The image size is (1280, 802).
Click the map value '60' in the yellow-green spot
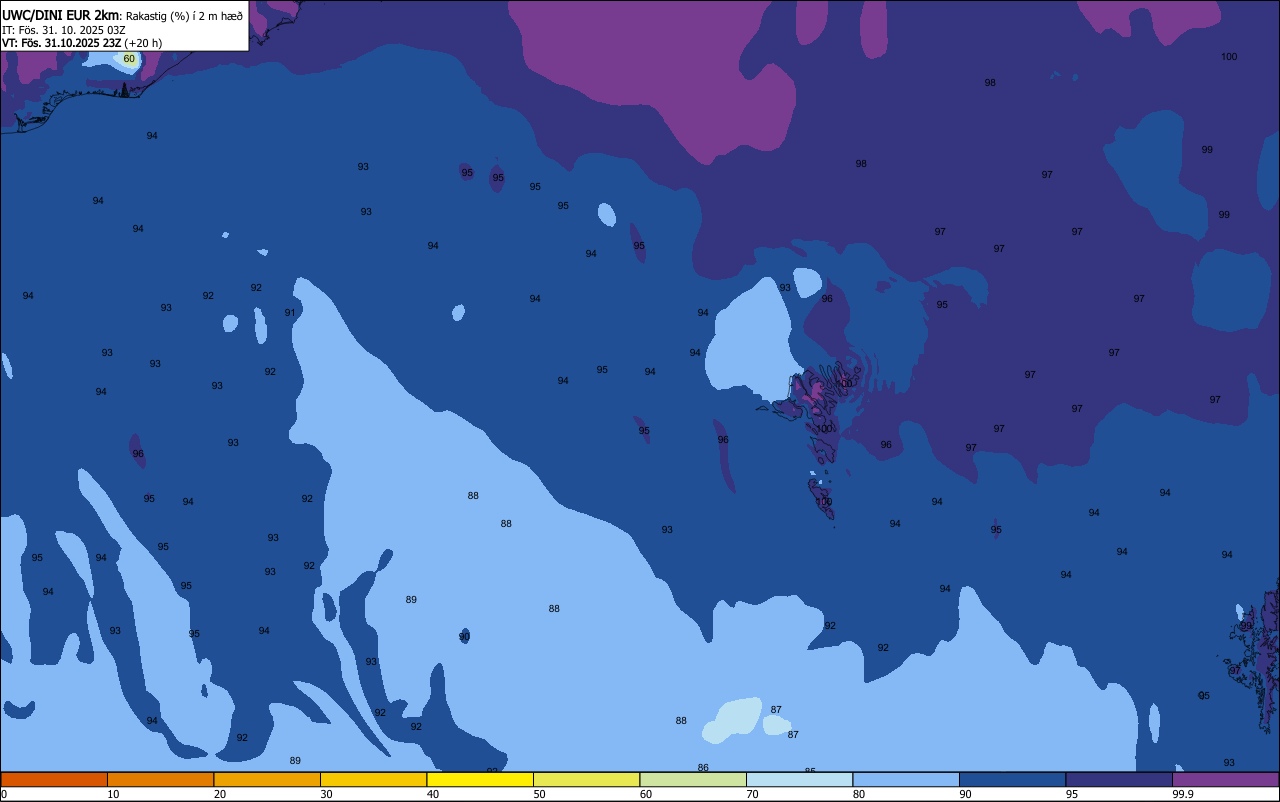pyautogui.click(x=129, y=59)
